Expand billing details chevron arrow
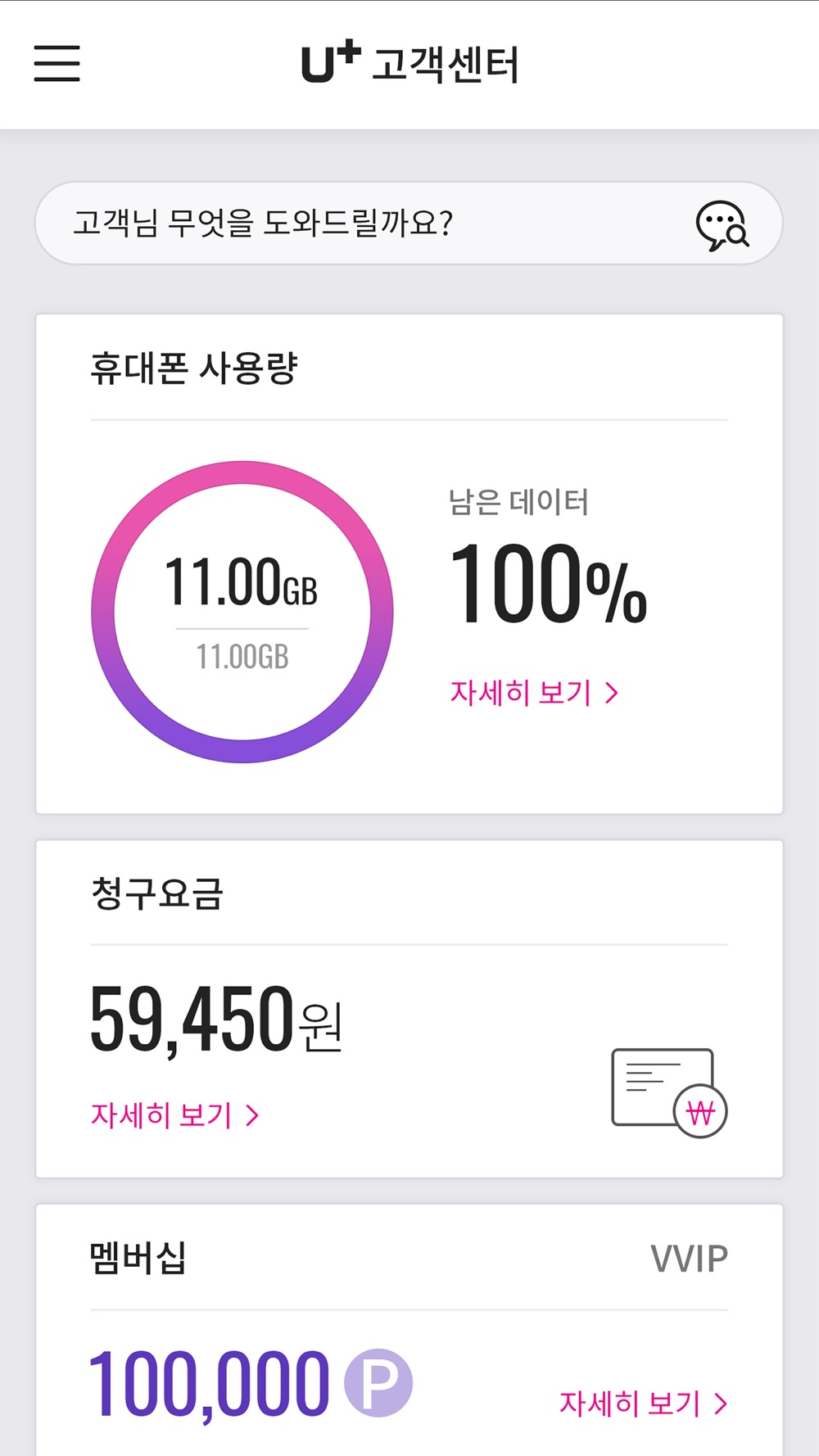Image resolution: width=819 pixels, height=1456 pixels. (x=252, y=1115)
